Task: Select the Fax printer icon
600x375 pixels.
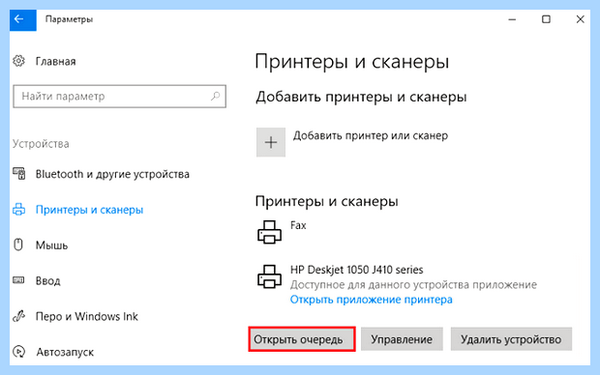Action: pyautogui.click(x=269, y=232)
